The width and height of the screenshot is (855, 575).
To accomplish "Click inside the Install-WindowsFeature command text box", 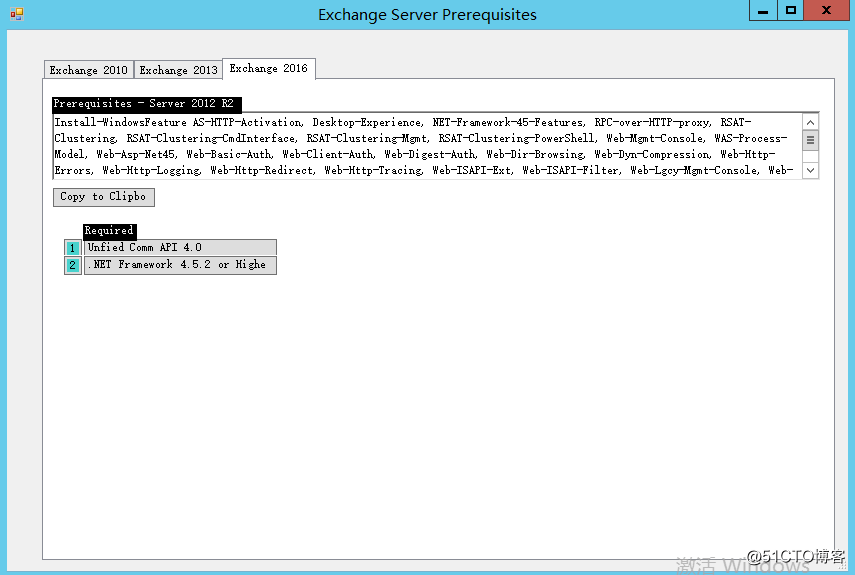I will coord(428,146).
